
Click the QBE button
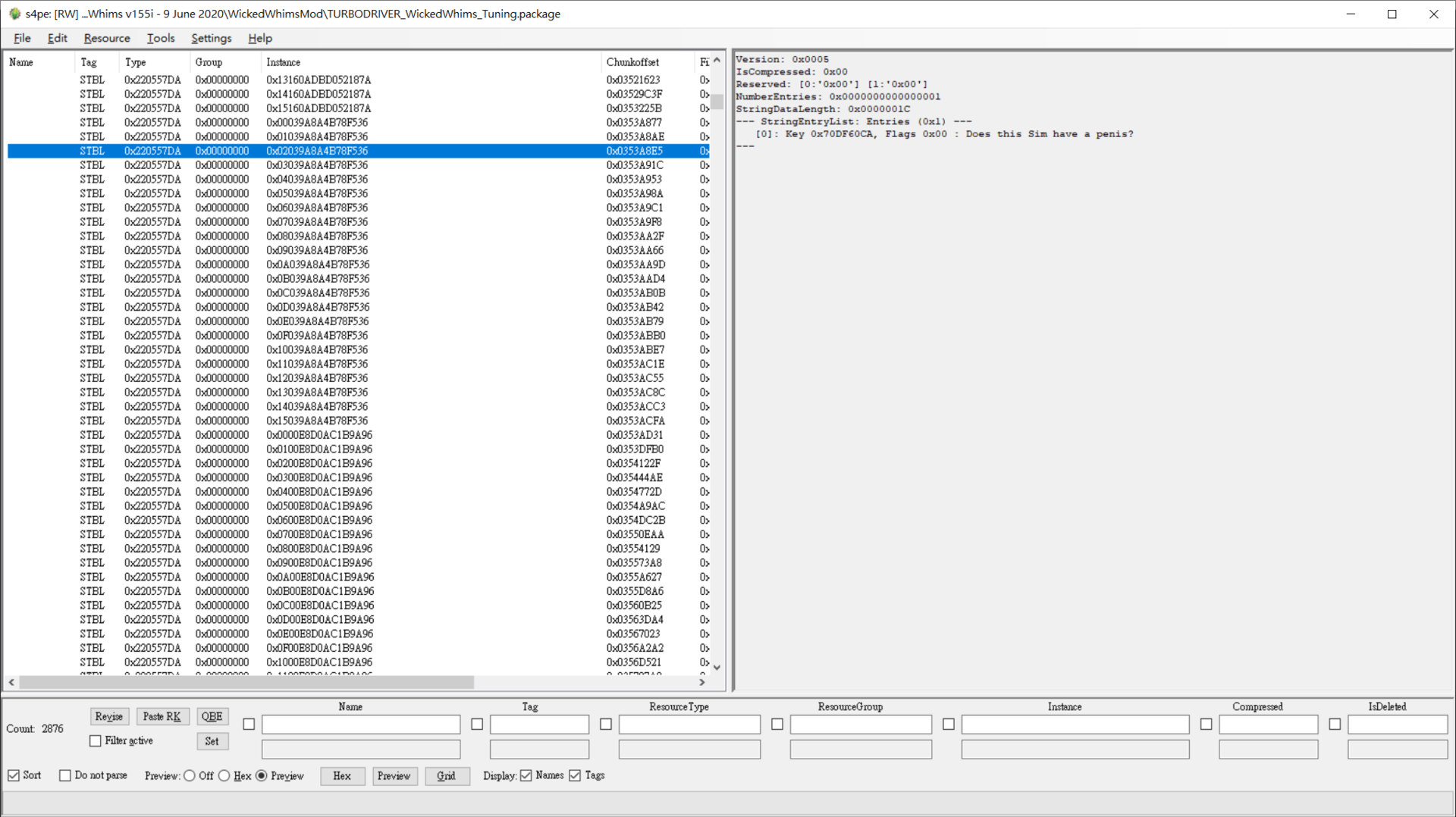(212, 716)
